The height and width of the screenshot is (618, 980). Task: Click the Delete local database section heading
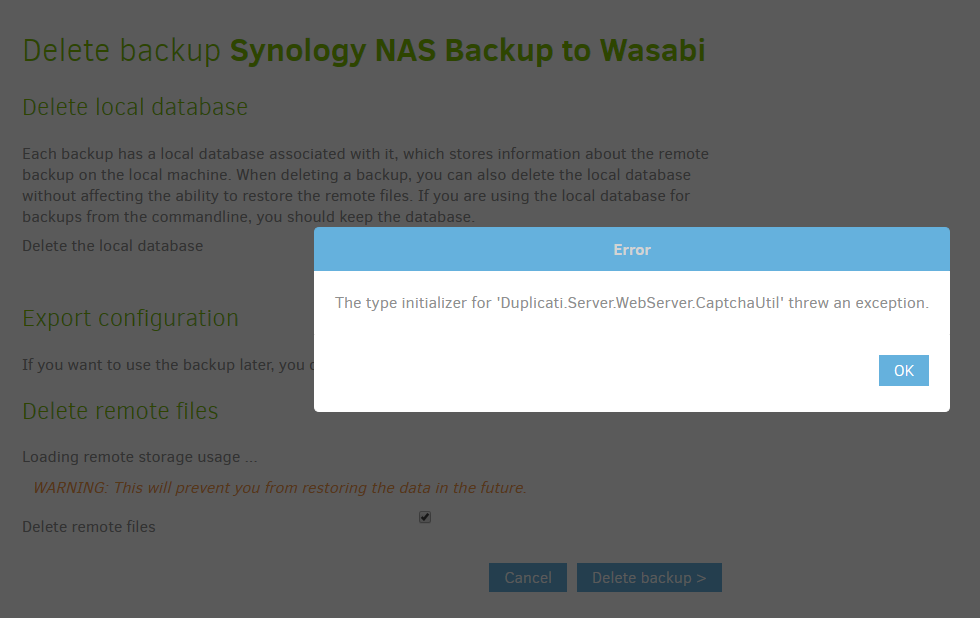[134, 107]
